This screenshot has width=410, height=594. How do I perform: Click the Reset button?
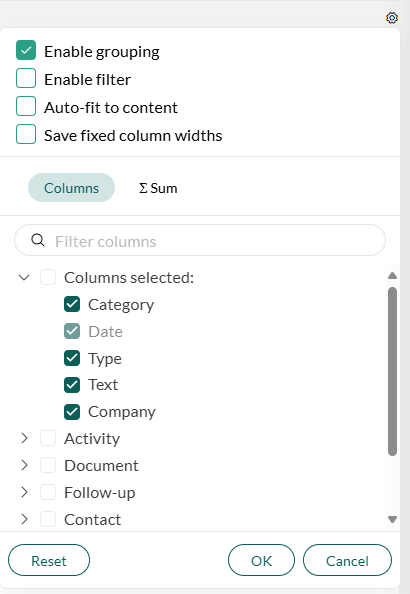[49, 561]
